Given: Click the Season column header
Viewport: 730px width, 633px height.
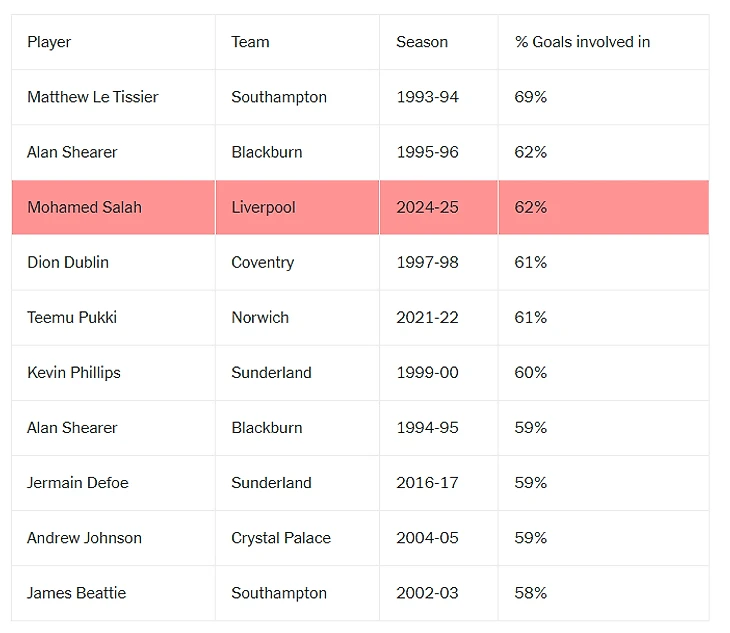Looking at the screenshot, I should (x=422, y=42).
